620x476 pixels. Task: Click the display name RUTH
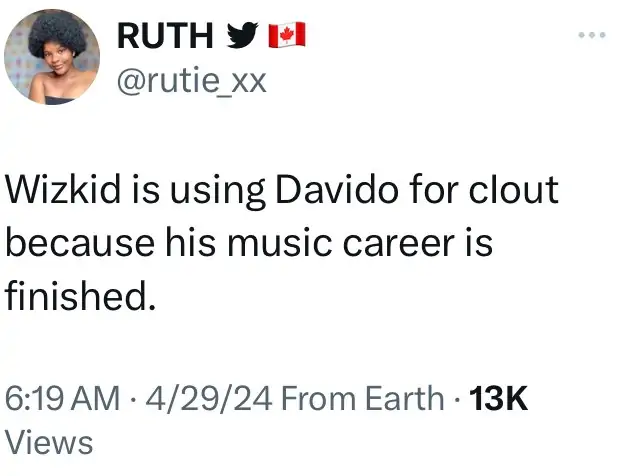click(x=164, y=35)
